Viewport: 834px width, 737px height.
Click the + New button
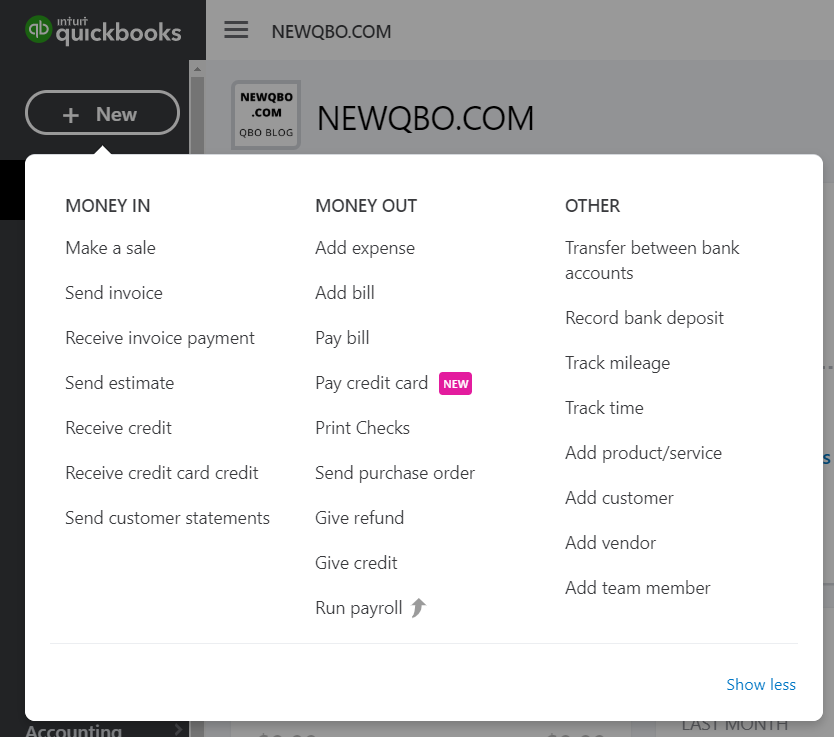click(x=102, y=113)
